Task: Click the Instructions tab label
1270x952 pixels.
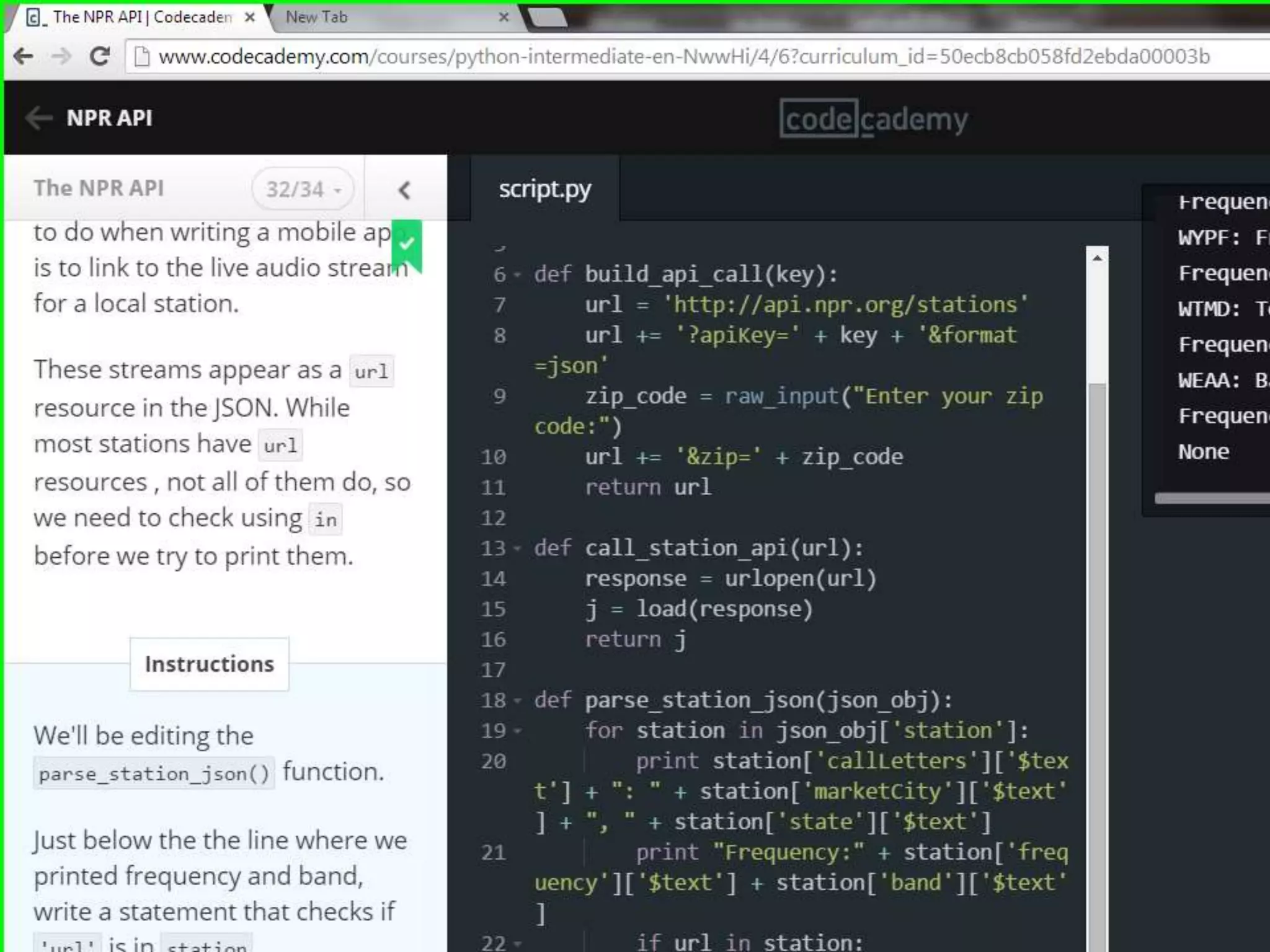Action: (x=210, y=664)
